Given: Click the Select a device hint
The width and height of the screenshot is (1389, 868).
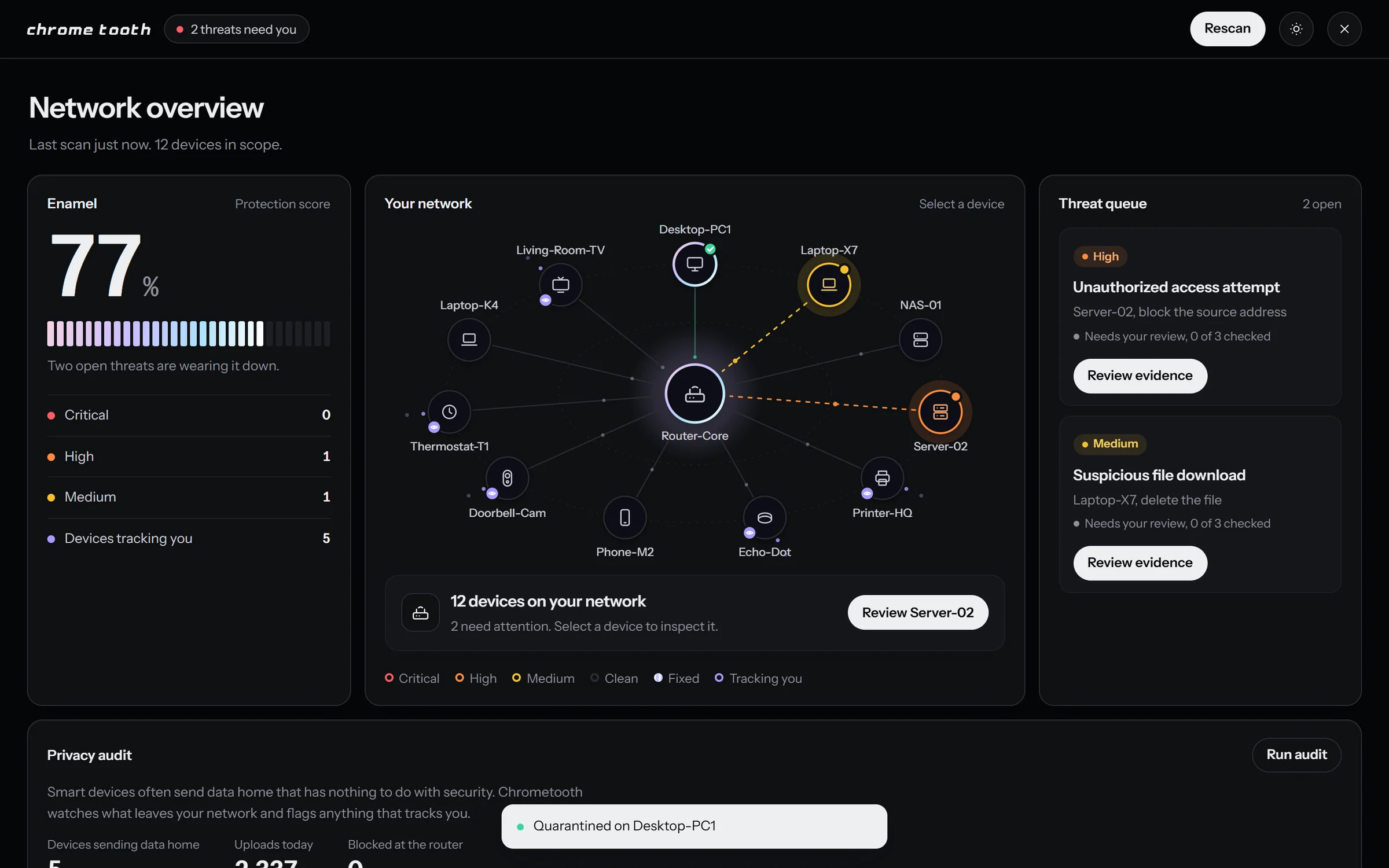Looking at the screenshot, I should 961,204.
